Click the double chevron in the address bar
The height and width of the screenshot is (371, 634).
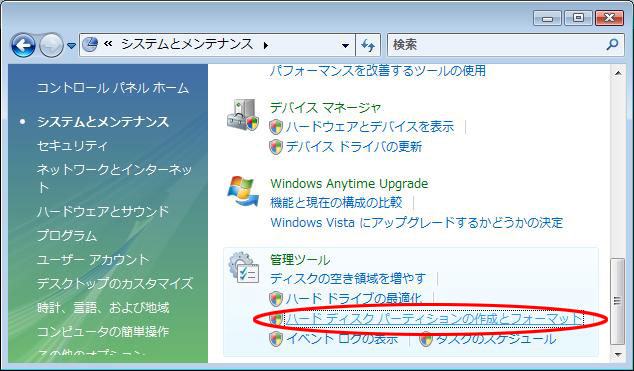pos(108,44)
